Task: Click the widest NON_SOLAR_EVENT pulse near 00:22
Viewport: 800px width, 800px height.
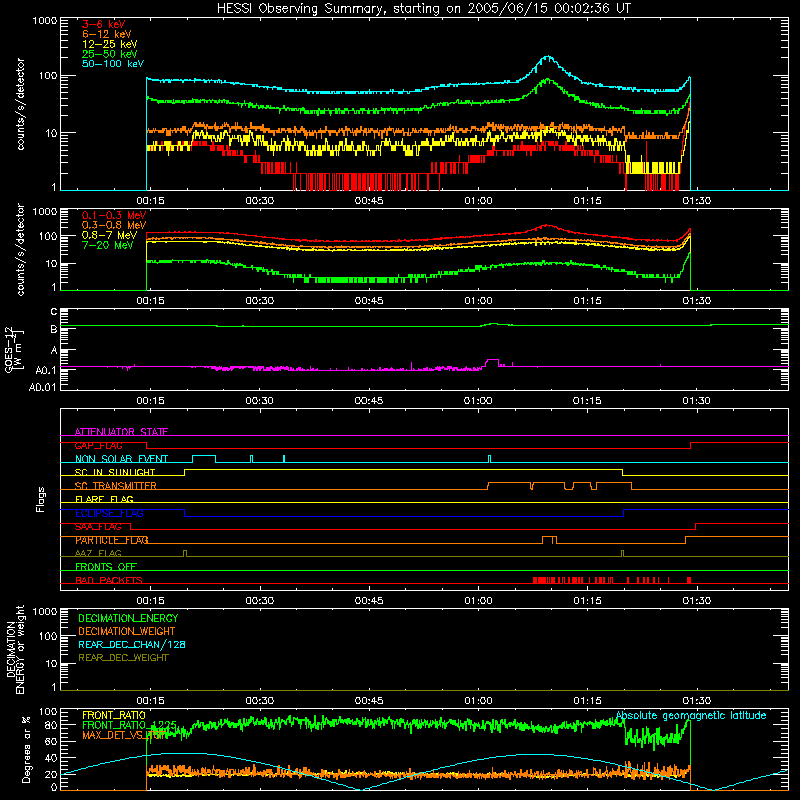Action: [x=204, y=458]
